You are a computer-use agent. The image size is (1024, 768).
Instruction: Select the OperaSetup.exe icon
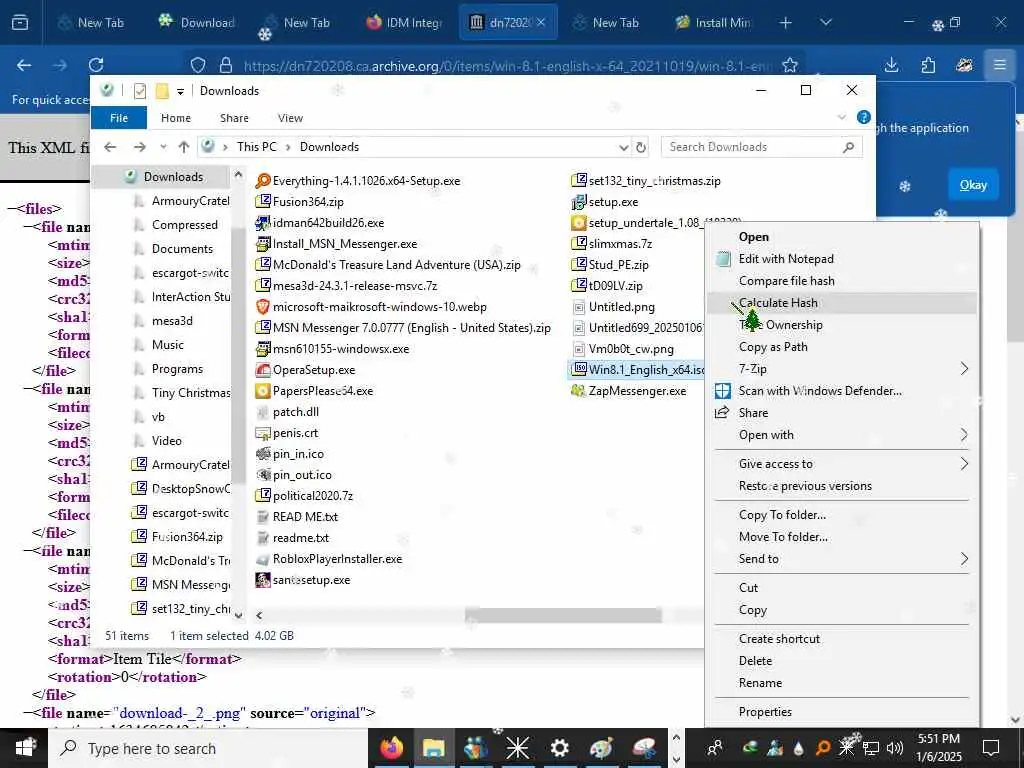coord(263,370)
